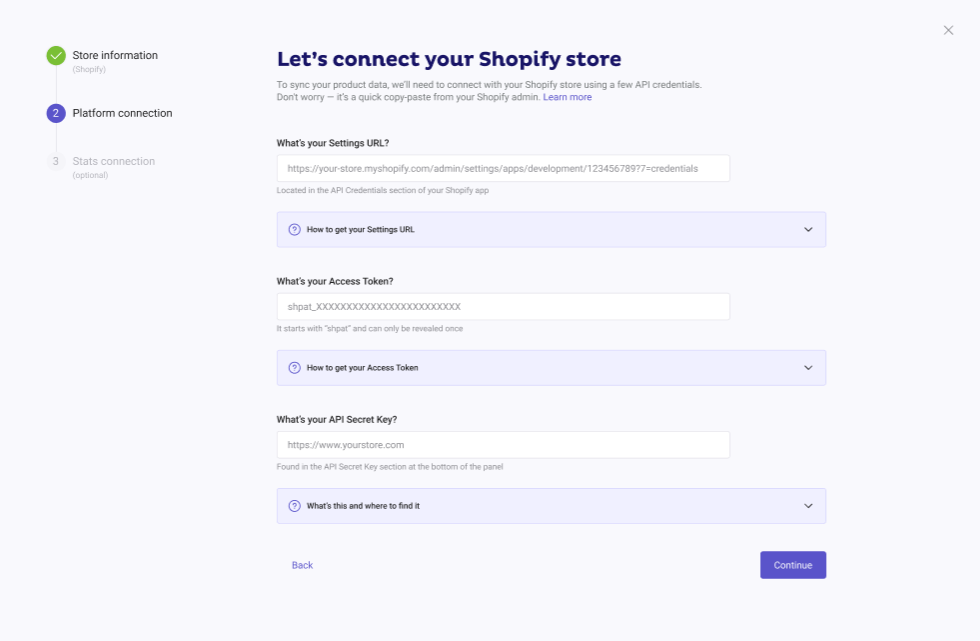This screenshot has height=641, width=980.
Task: Click the Settings URL question mark icon
Action: 294,229
